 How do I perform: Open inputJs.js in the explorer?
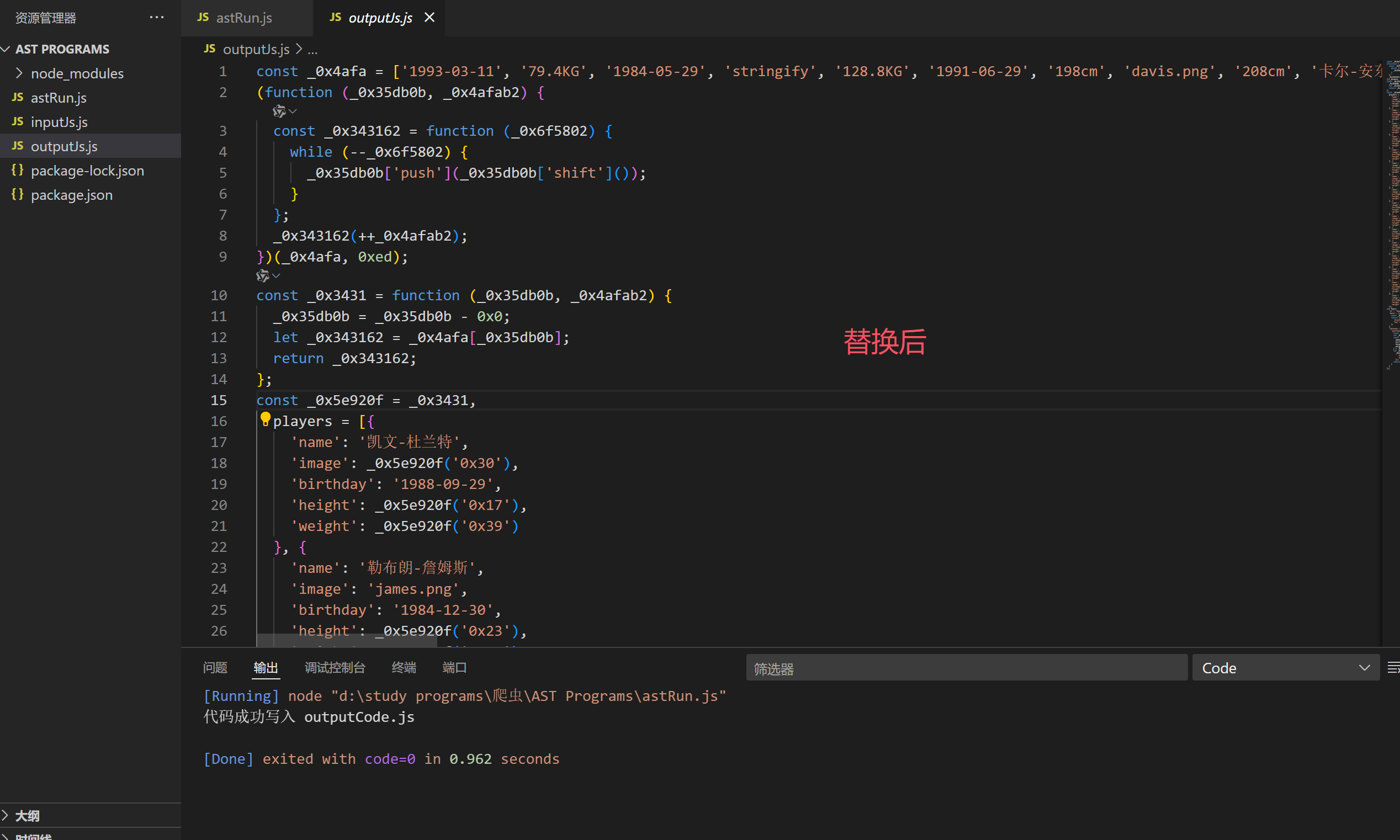(x=59, y=122)
